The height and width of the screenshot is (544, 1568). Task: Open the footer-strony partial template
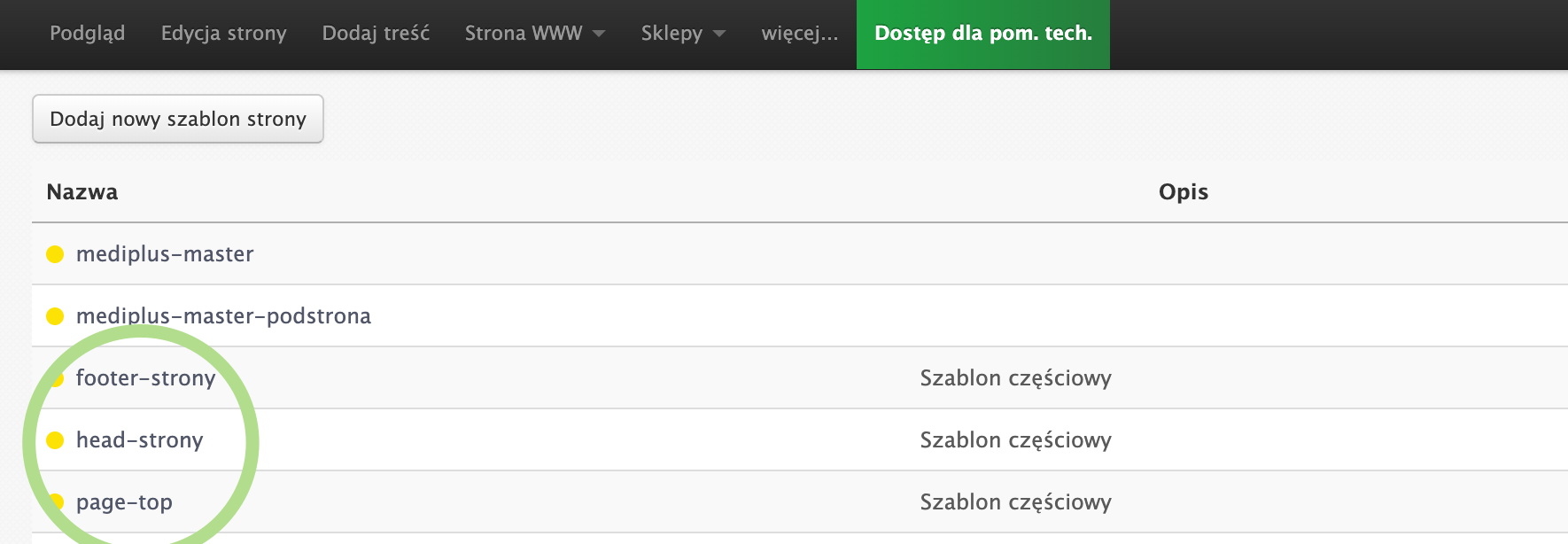(x=146, y=378)
